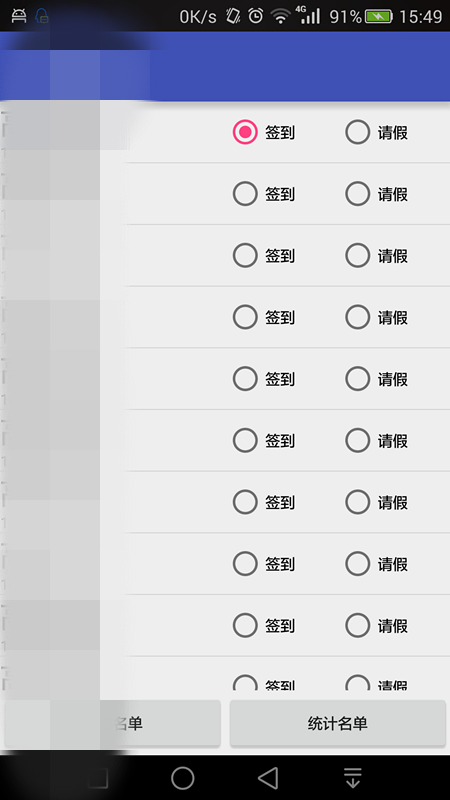Click the 统计名单 button
Screen dimensions: 450x800
(x=338, y=723)
